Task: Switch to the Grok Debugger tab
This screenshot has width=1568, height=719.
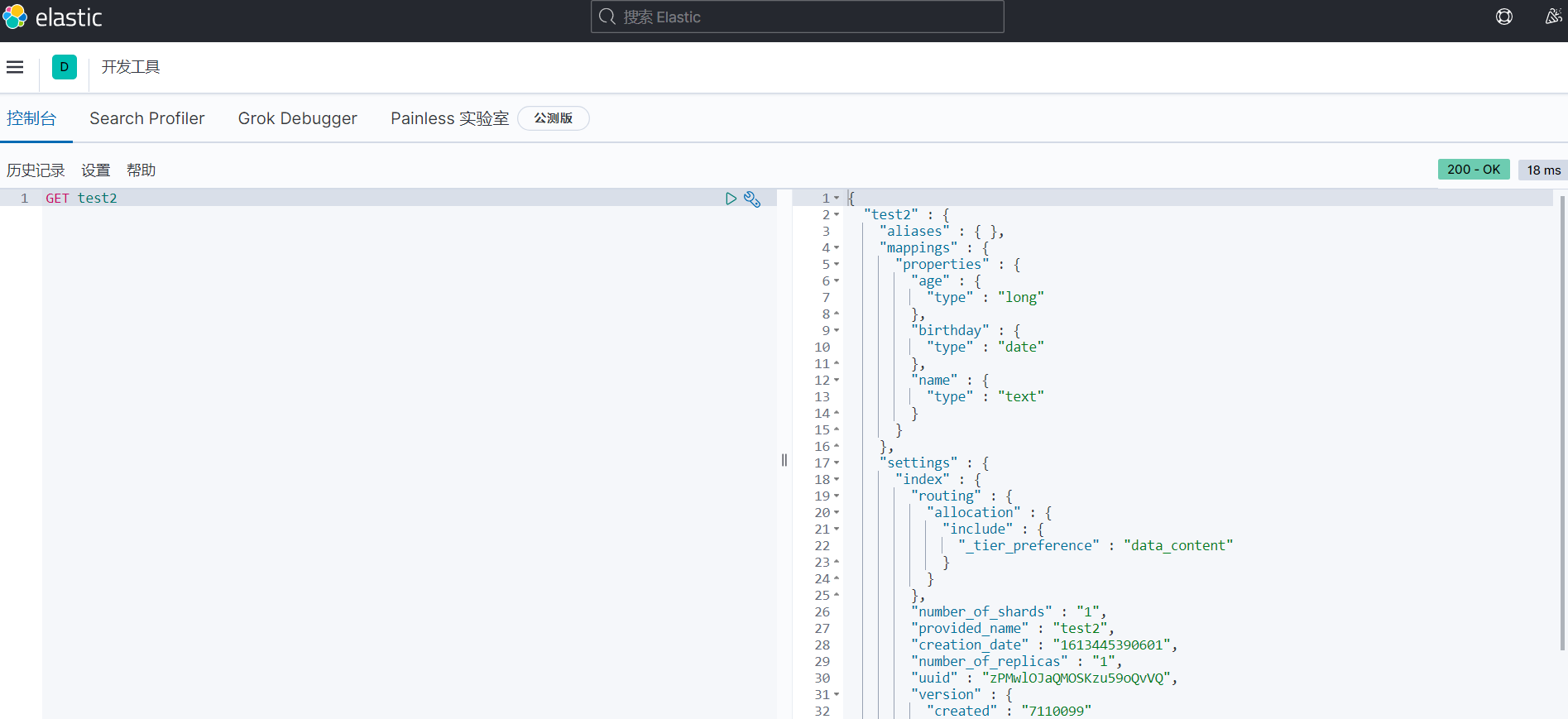Action: click(x=298, y=118)
